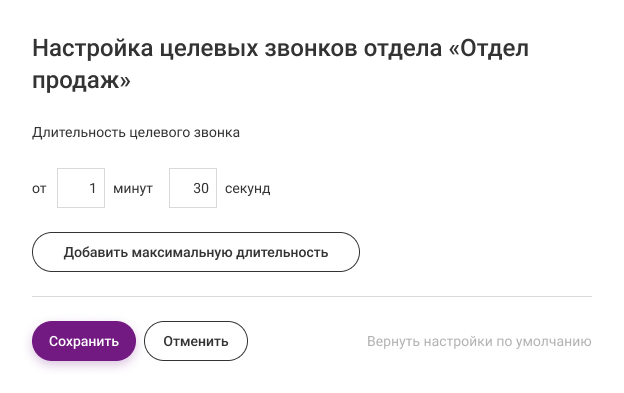Click the horizontal divider above the Save button
The image size is (624, 393).
click(x=312, y=296)
